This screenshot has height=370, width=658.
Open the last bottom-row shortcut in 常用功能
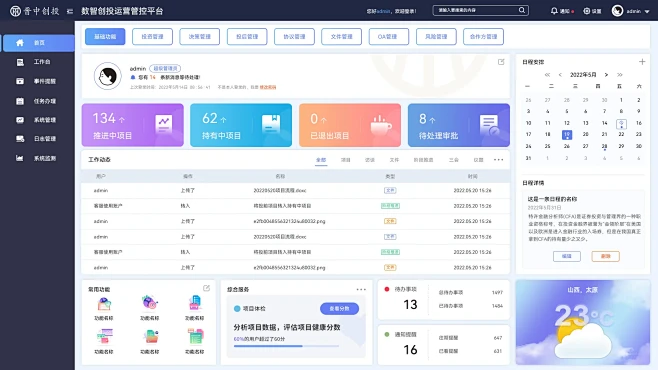coord(195,336)
